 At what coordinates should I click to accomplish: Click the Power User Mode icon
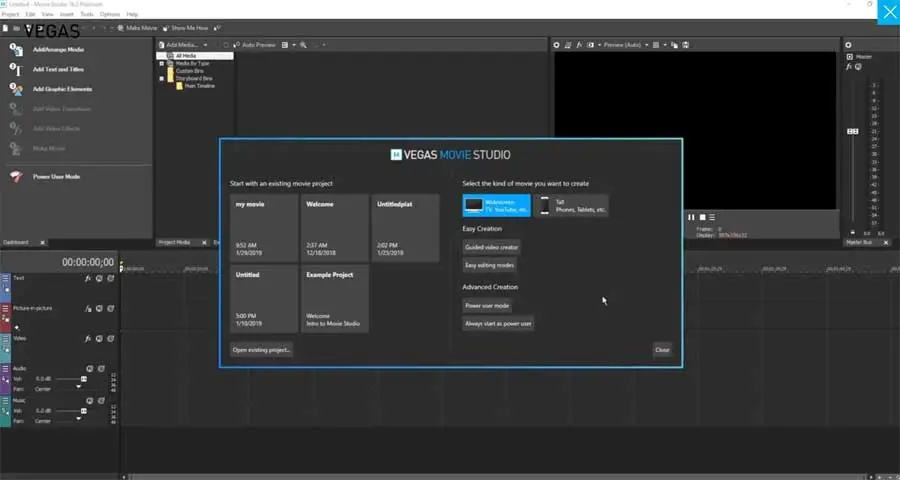[16, 177]
